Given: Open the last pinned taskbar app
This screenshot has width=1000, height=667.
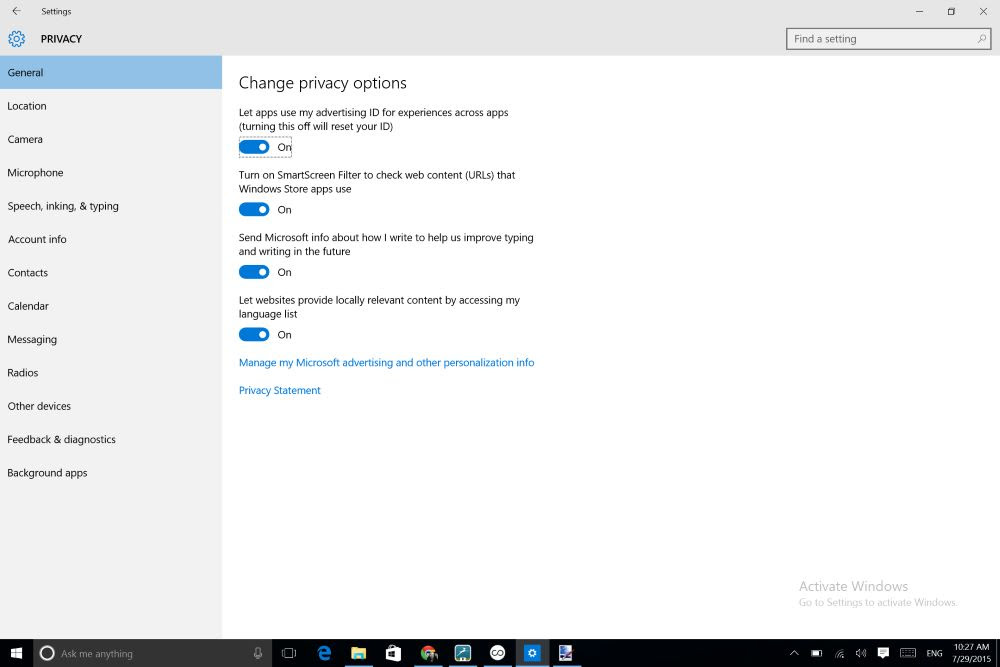Looking at the screenshot, I should click(566, 653).
